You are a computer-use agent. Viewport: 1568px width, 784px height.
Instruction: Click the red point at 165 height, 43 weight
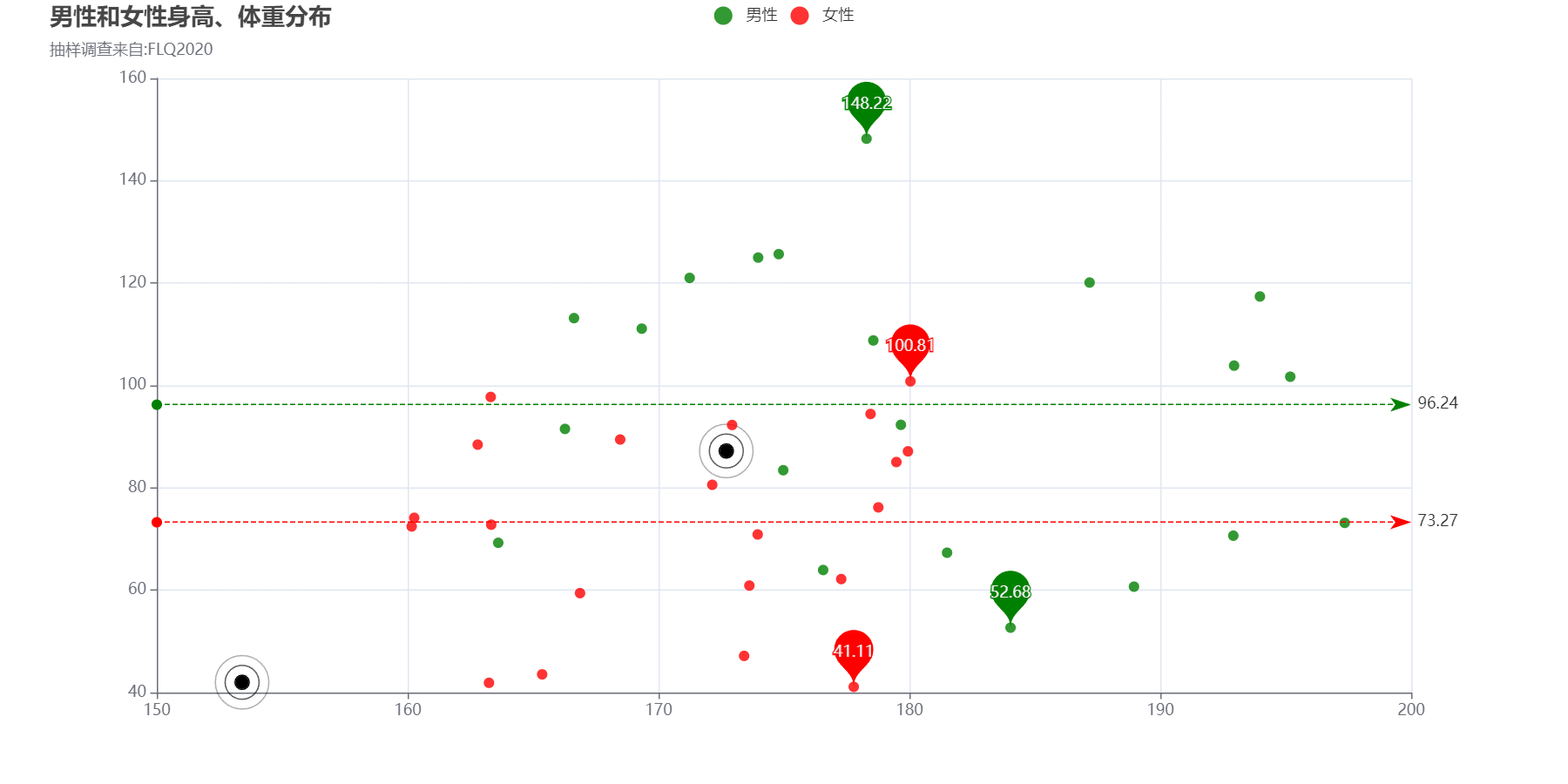pos(542,674)
